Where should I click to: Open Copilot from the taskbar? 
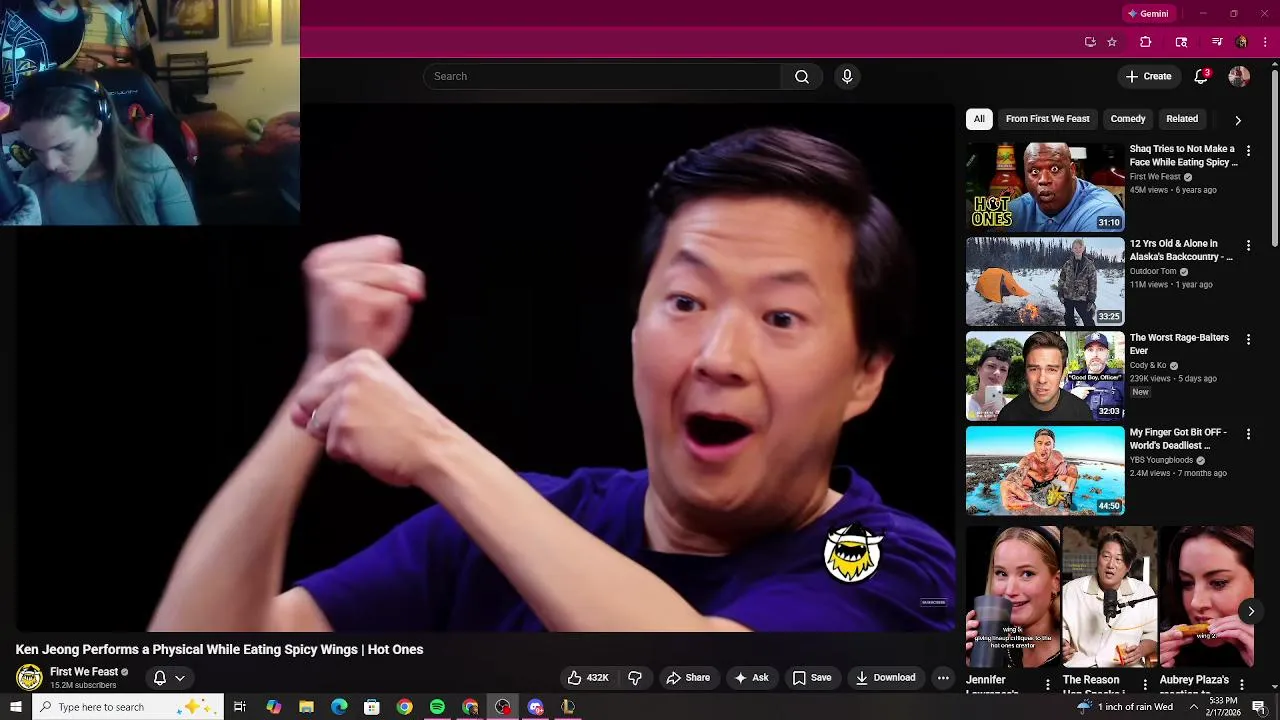coord(274,707)
